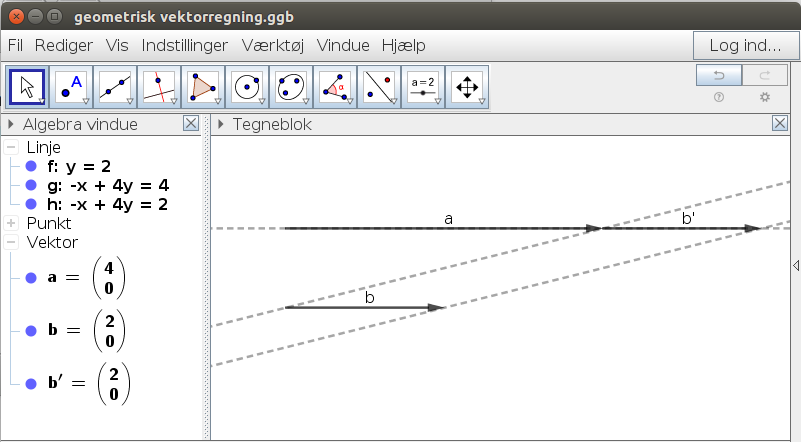Open the settings gear icon
Screen dimensions: 801x442
pos(765,97)
